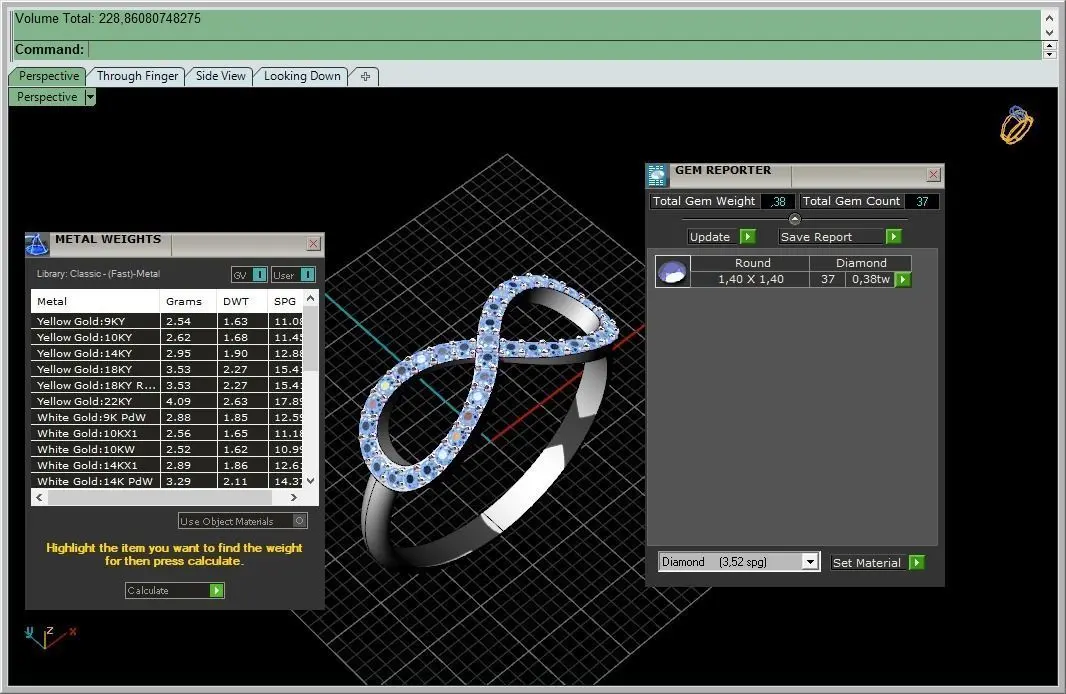Viewport: 1066px width, 694px height.
Task: Select the Yellow Gold:22KY row
Action: [x=167, y=401]
